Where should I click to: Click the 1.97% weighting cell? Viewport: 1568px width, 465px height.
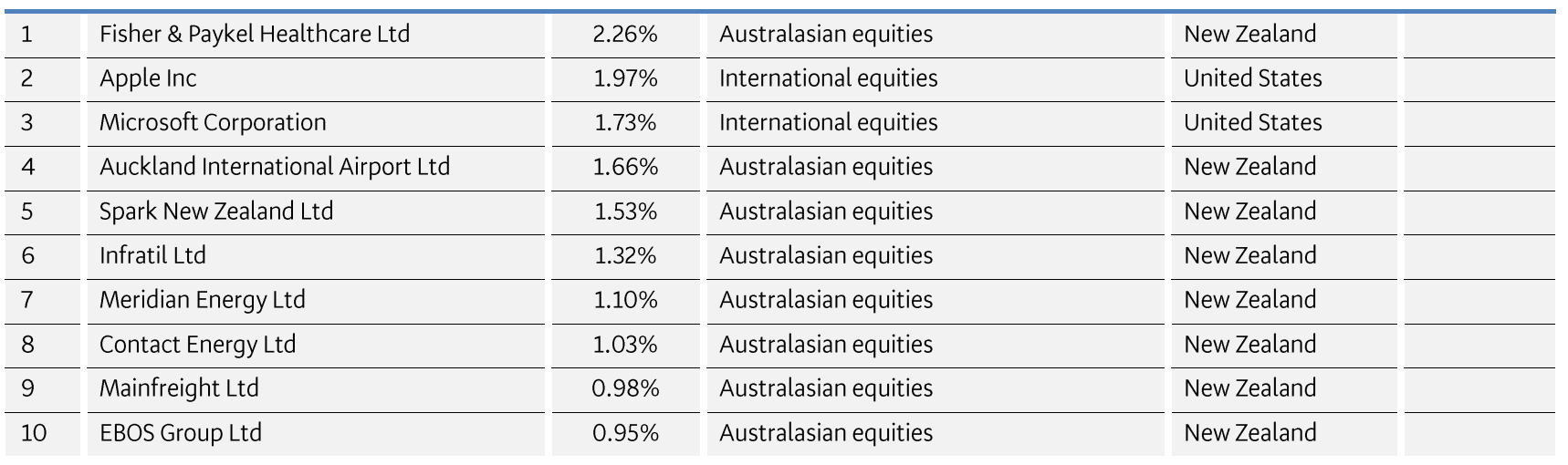click(625, 78)
